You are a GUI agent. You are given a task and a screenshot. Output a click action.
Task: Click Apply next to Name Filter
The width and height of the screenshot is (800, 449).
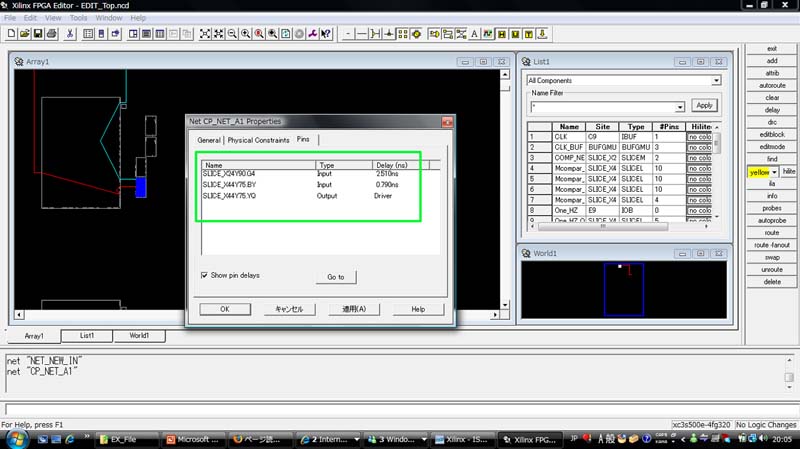(x=705, y=106)
